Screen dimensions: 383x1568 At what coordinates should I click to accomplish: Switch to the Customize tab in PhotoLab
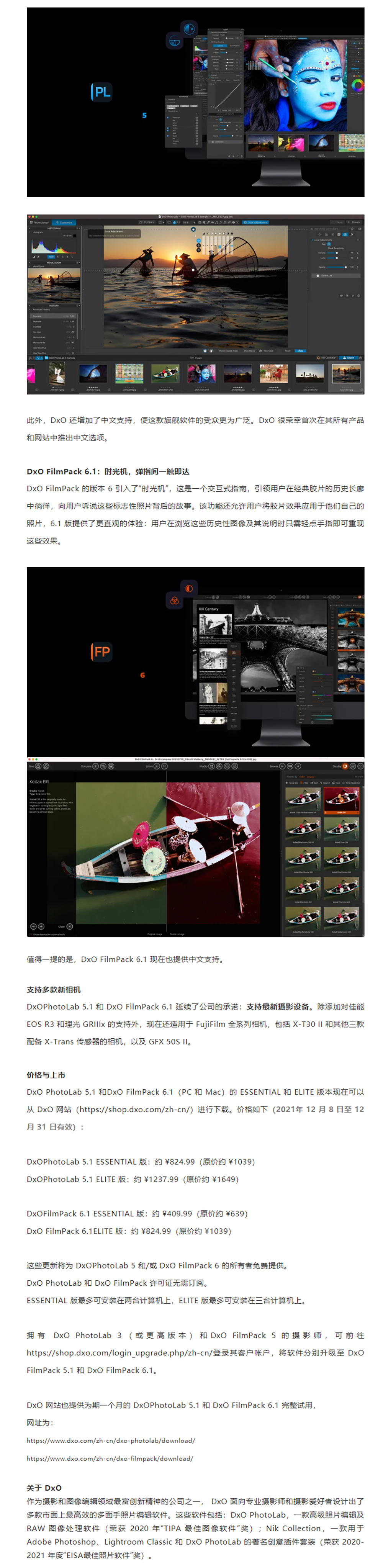[x=65, y=223]
